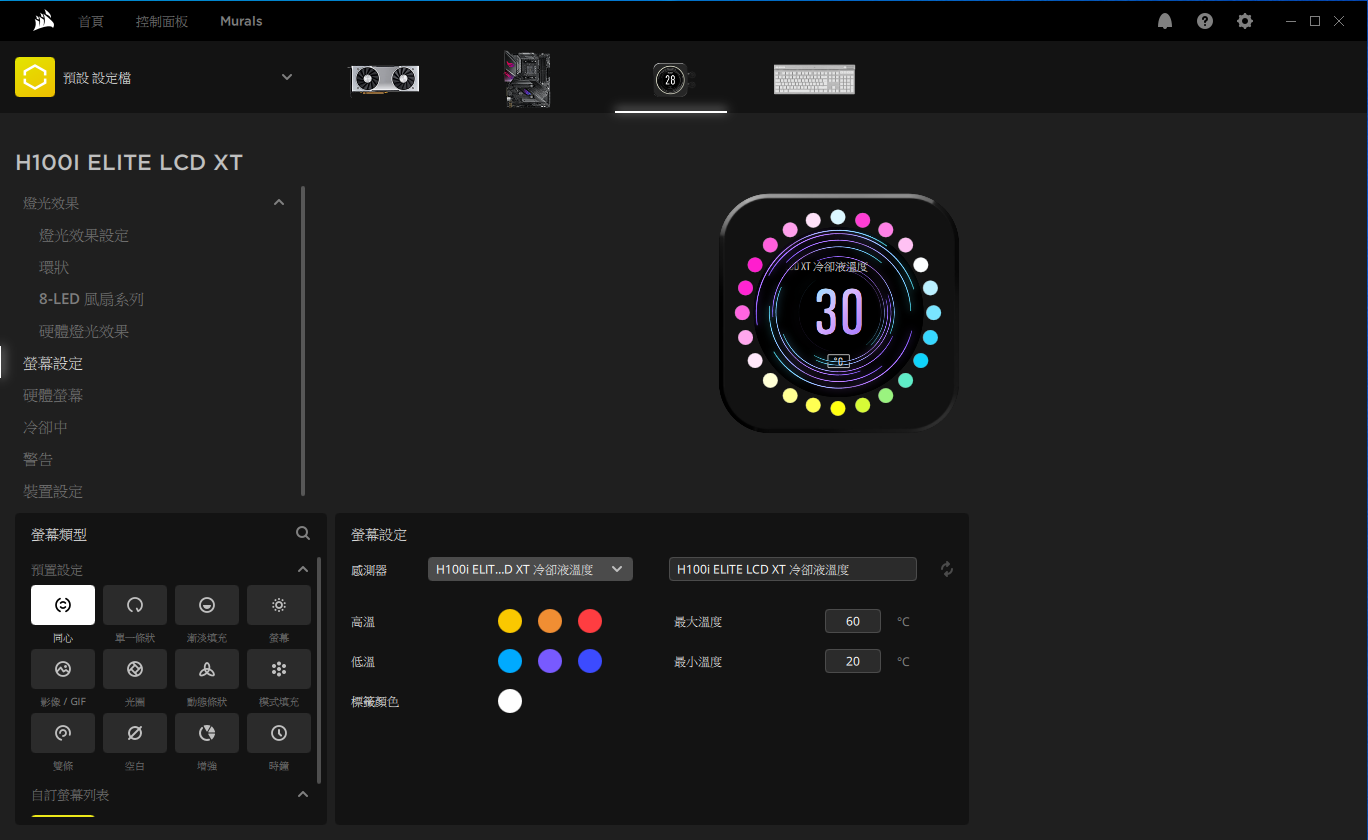Select 螢幕設定 in sidebar

pos(53,363)
